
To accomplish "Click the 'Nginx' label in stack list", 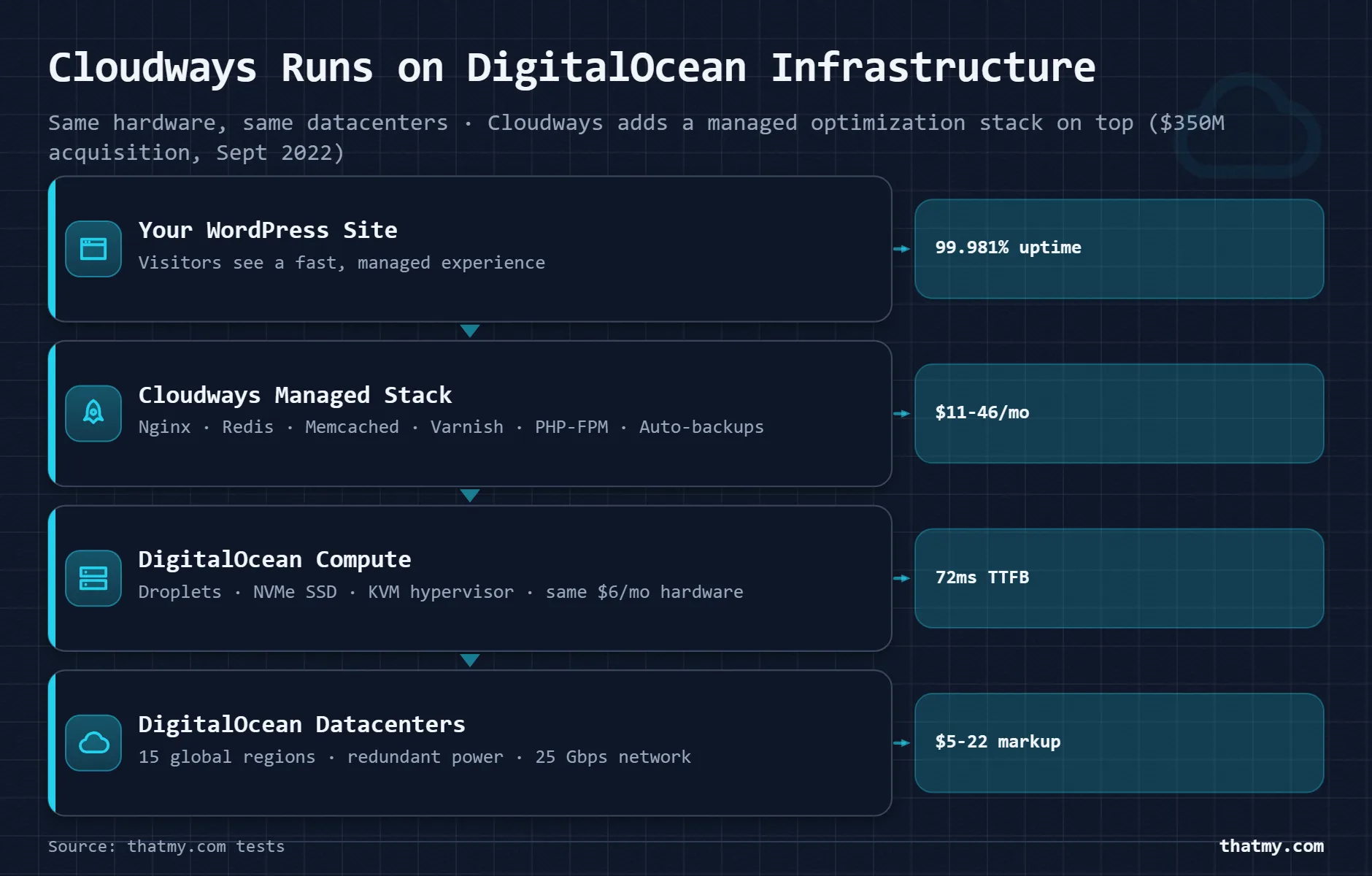I will click(164, 427).
